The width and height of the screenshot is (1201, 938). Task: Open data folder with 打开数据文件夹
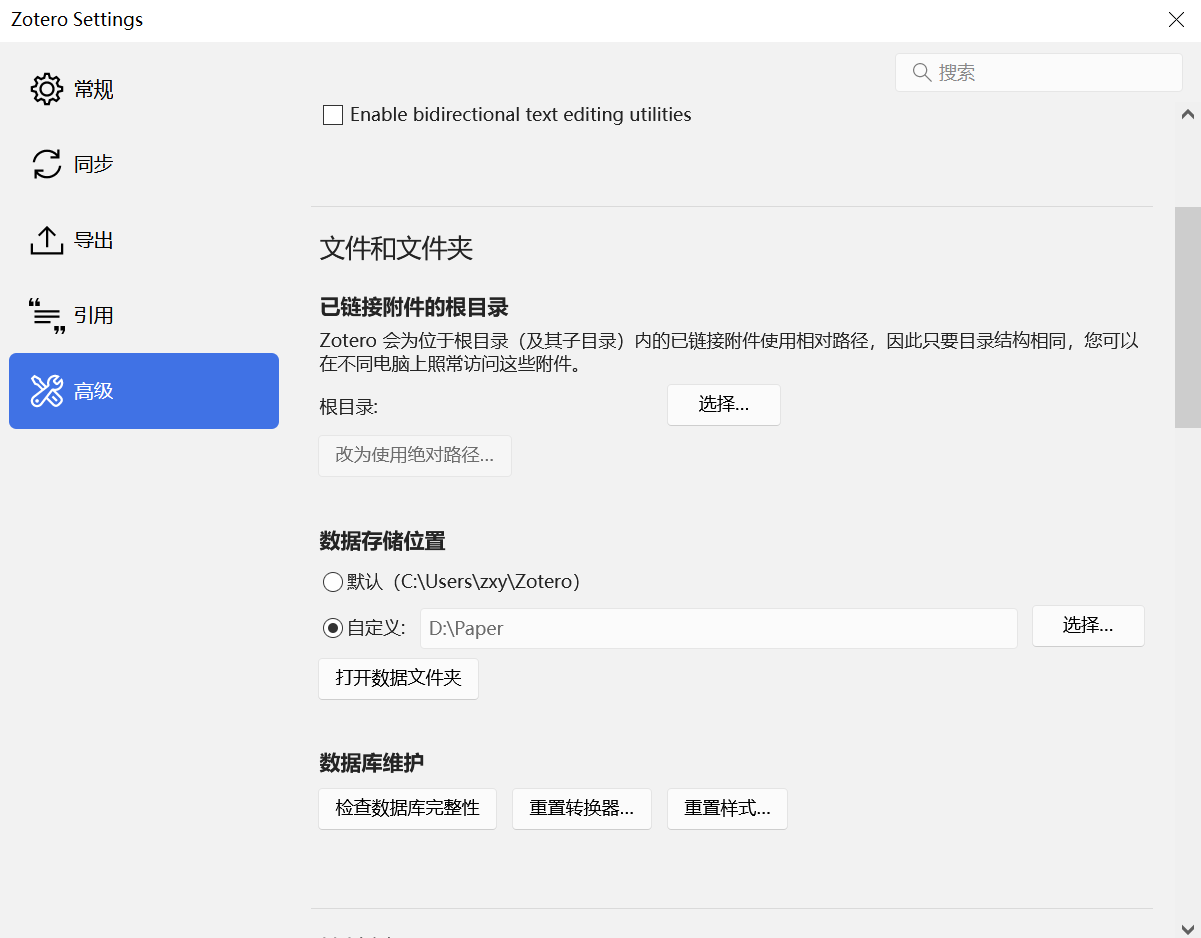[398, 678]
